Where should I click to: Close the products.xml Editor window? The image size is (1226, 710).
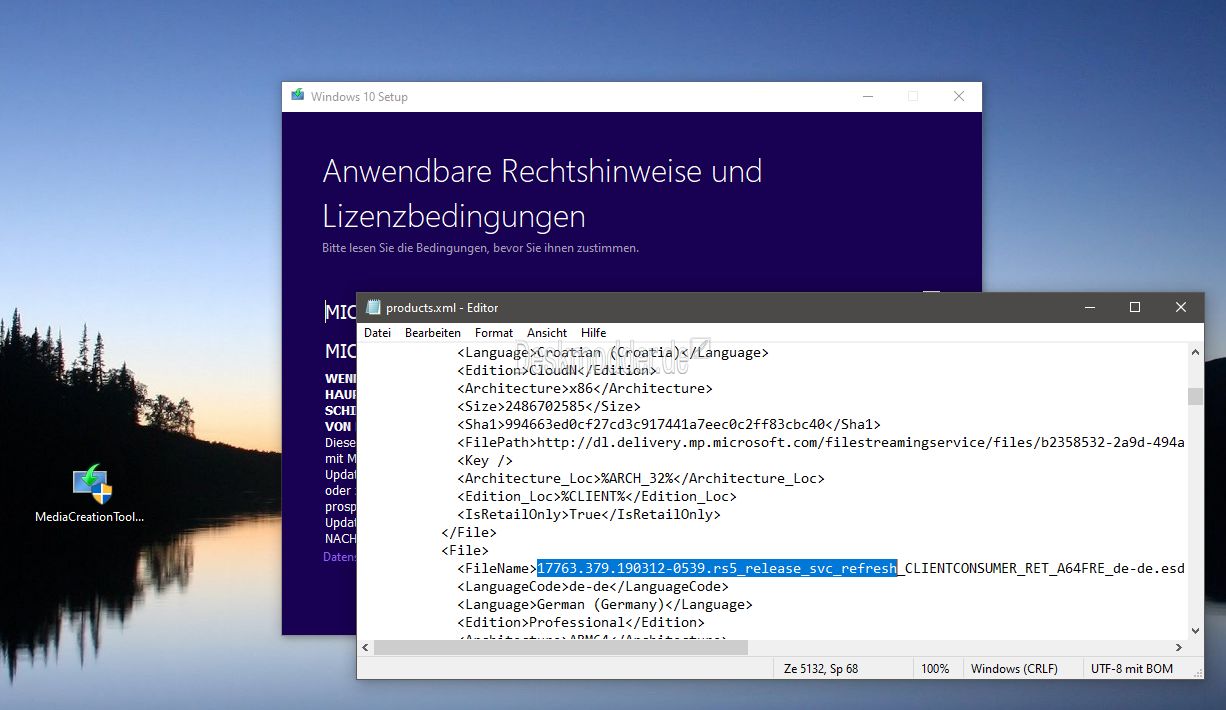1181,308
